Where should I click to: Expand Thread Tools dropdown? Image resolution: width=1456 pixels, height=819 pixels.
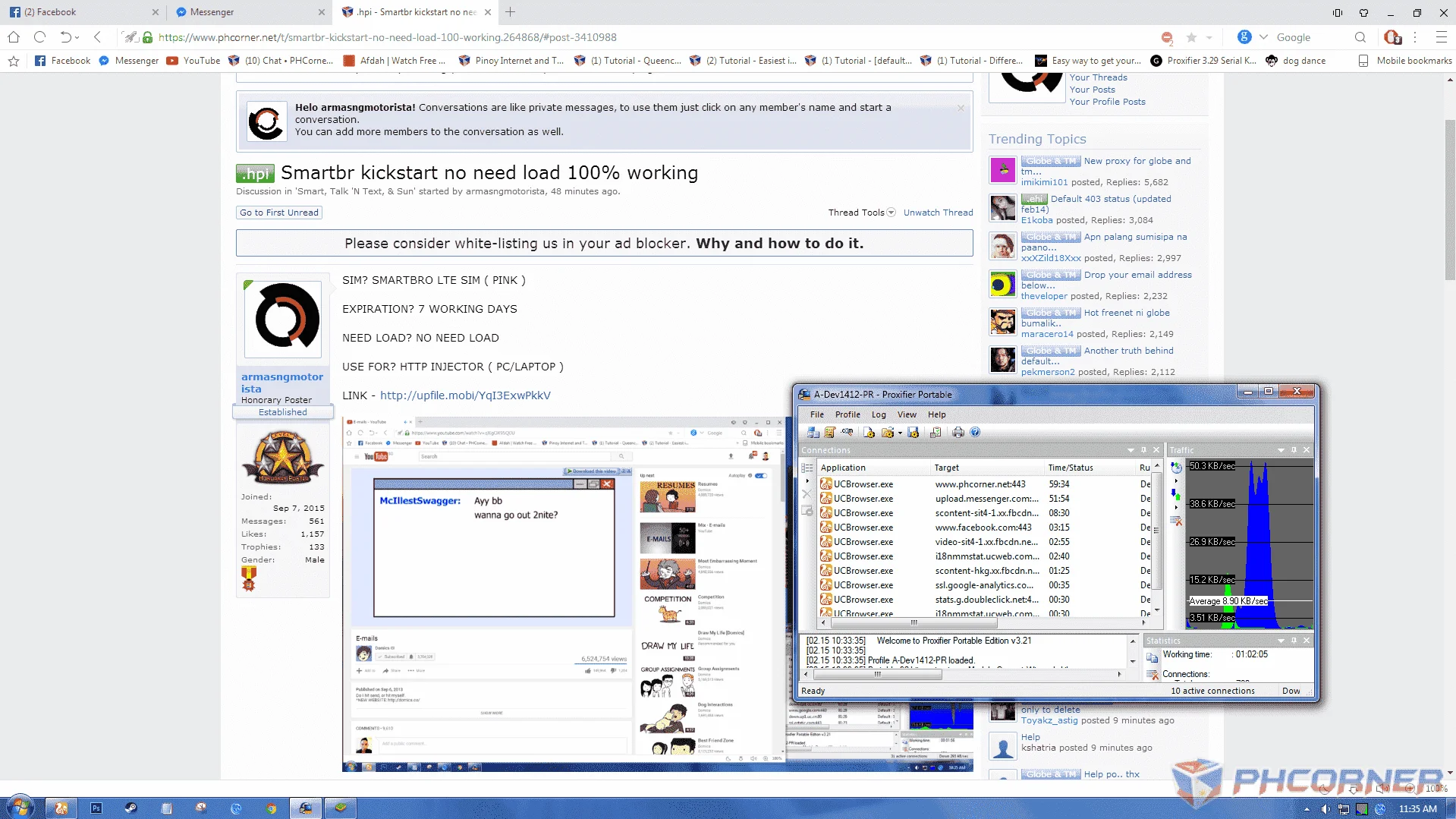[862, 213]
